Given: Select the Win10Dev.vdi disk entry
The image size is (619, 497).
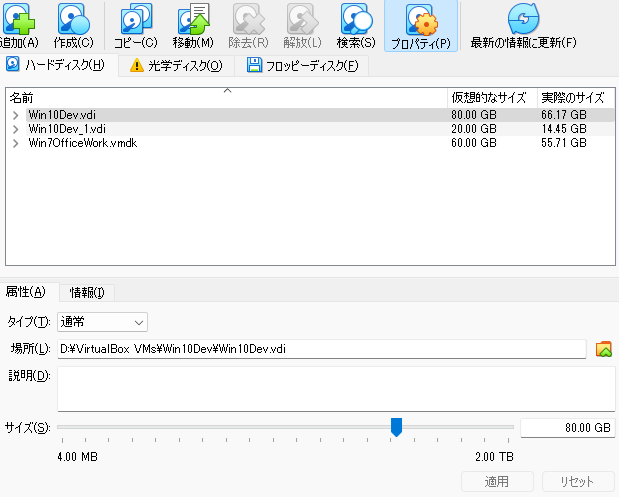Looking at the screenshot, I should [x=62, y=115].
